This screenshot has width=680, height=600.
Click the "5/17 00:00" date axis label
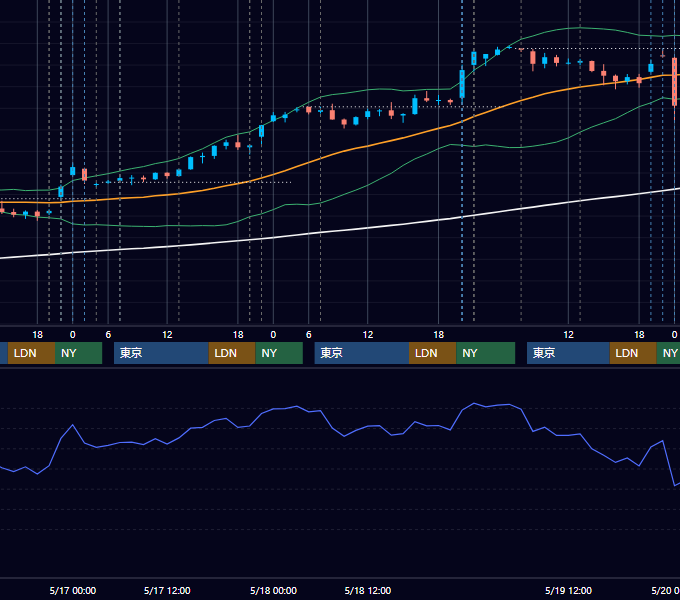click(x=72, y=590)
